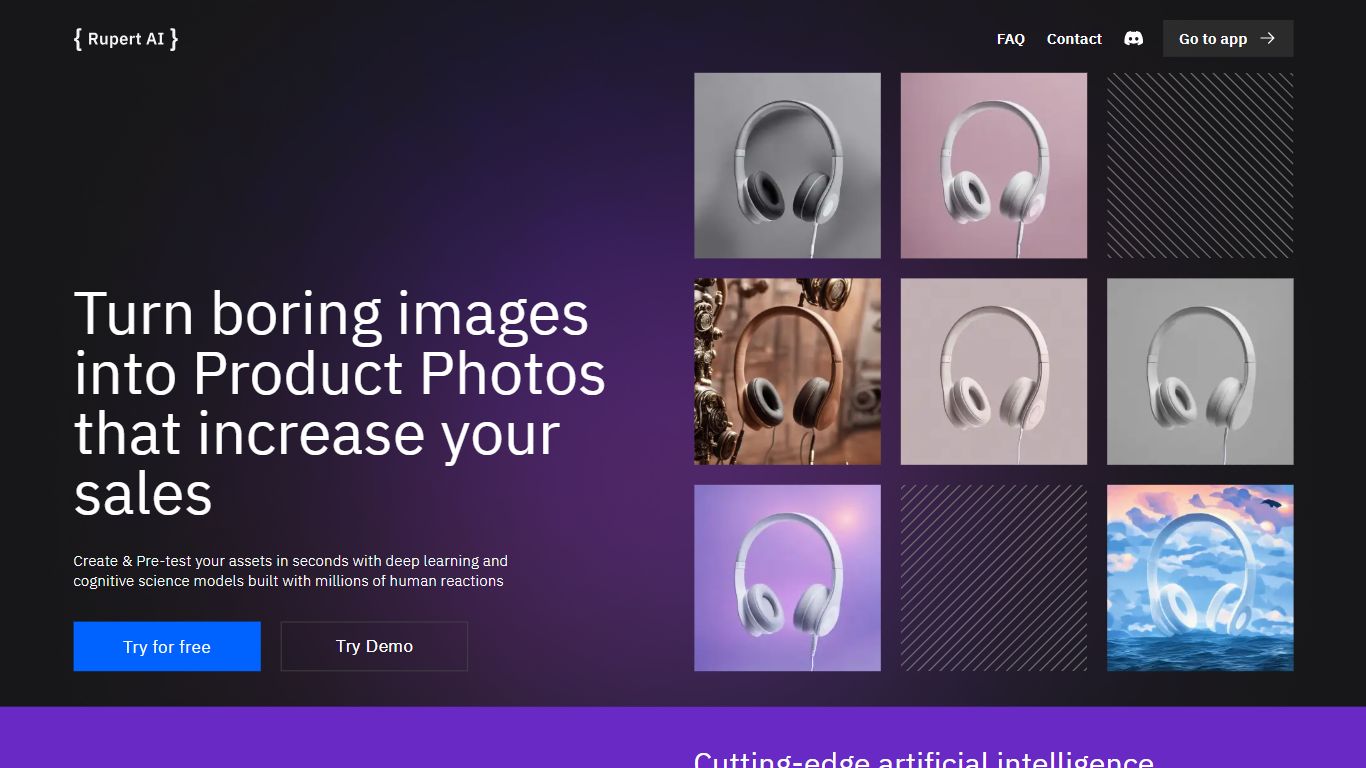Click the Go to app button
Screen dimensions: 1366x768
coord(1213,39)
